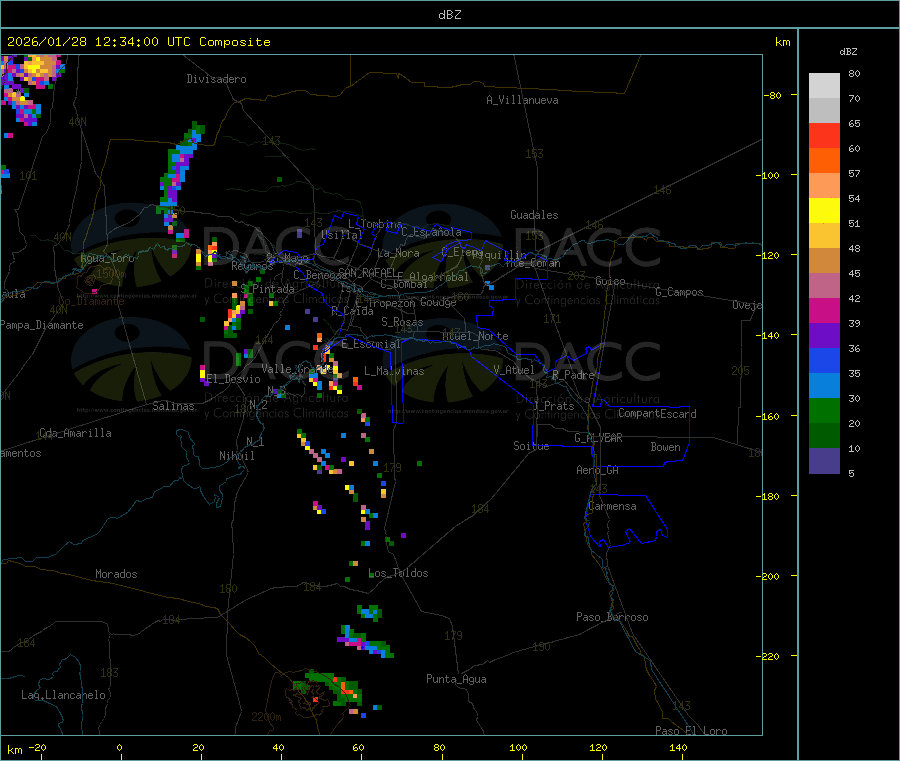Image resolution: width=900 pixels, height=761 pixels.
Task: Click the G_Campos label
Action: coord(680,292)
